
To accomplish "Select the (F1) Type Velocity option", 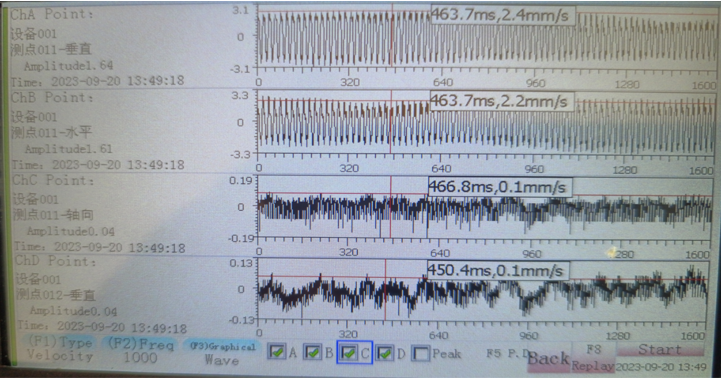I will pos(60,349).
